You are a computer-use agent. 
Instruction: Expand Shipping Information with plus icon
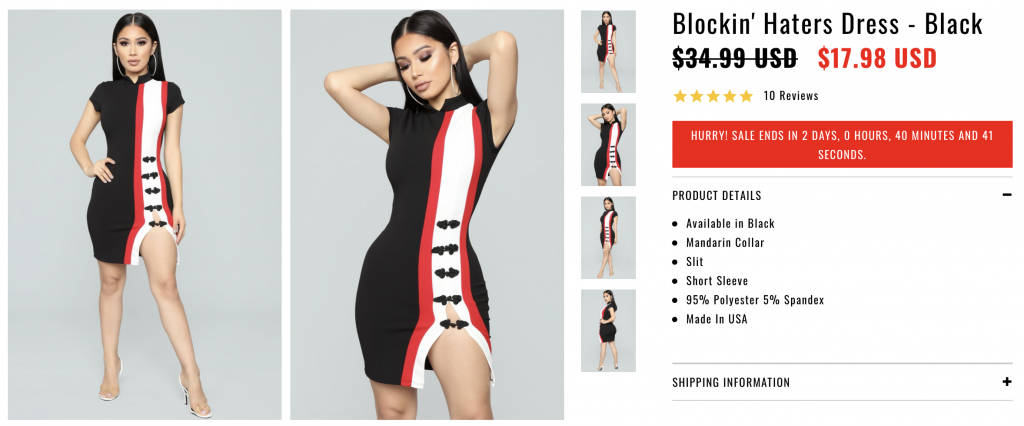pyautogui.click(x=1006, y=382)
